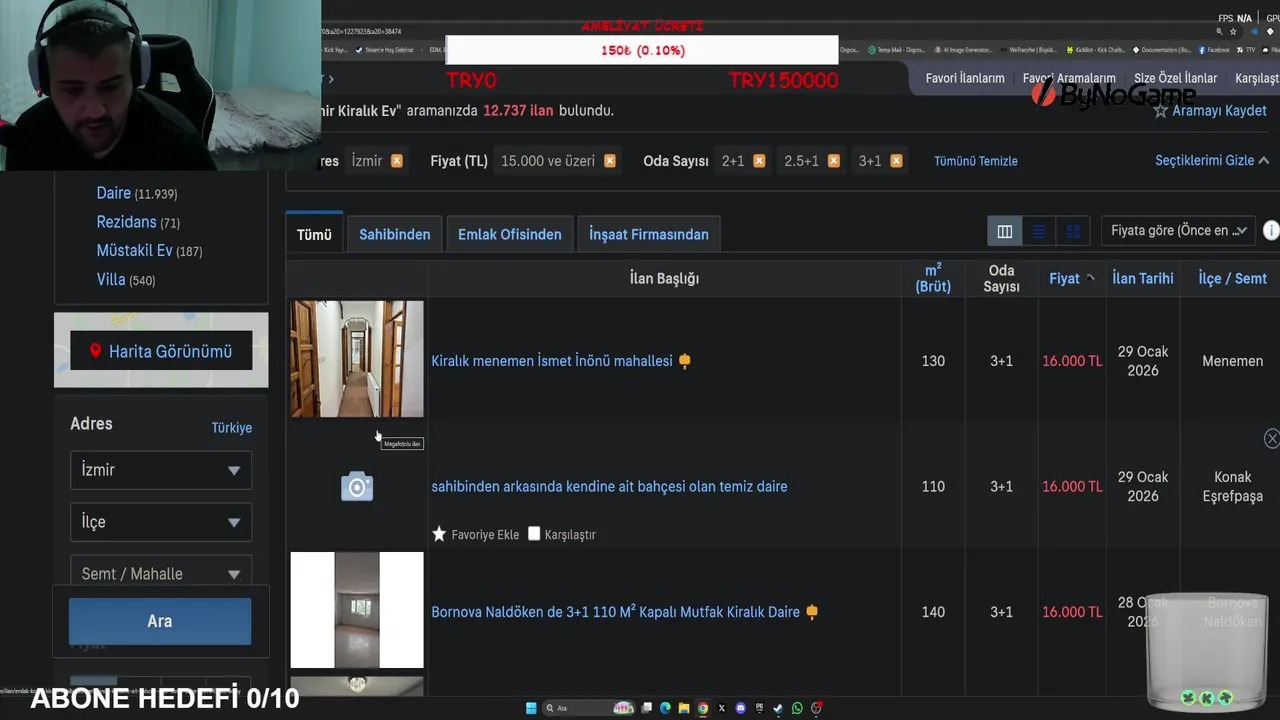The image size is (1280, 720).
Task: Open Epic Games Launcher from taskbar
Action: coord(760,708)
